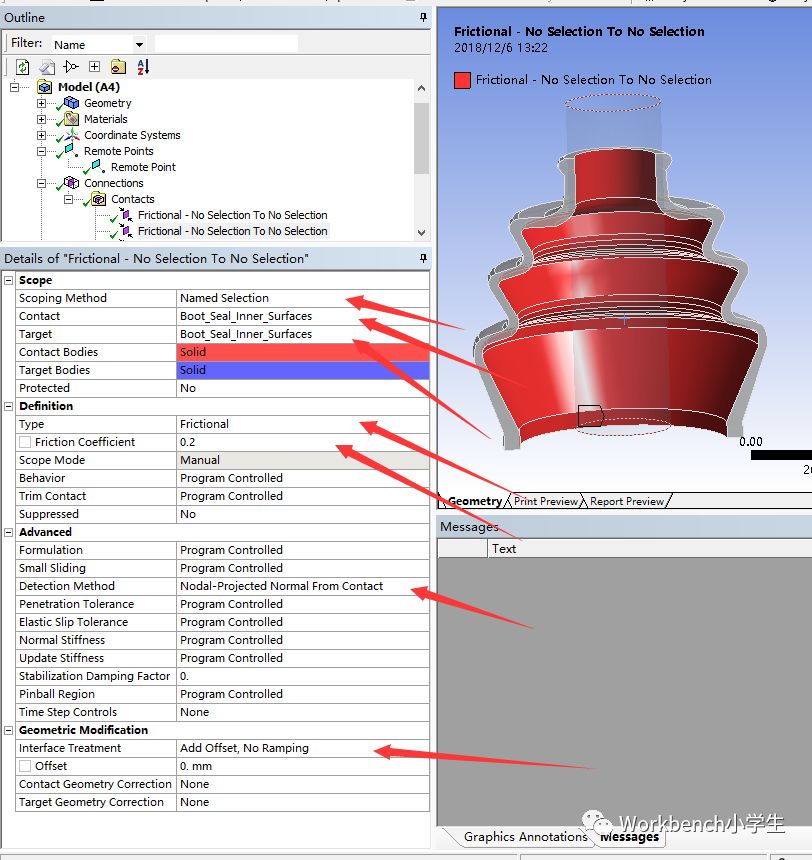Toggle the Offset parameter checkbox
This screenshot has width=812, height=860.
[x=25, y=766]
